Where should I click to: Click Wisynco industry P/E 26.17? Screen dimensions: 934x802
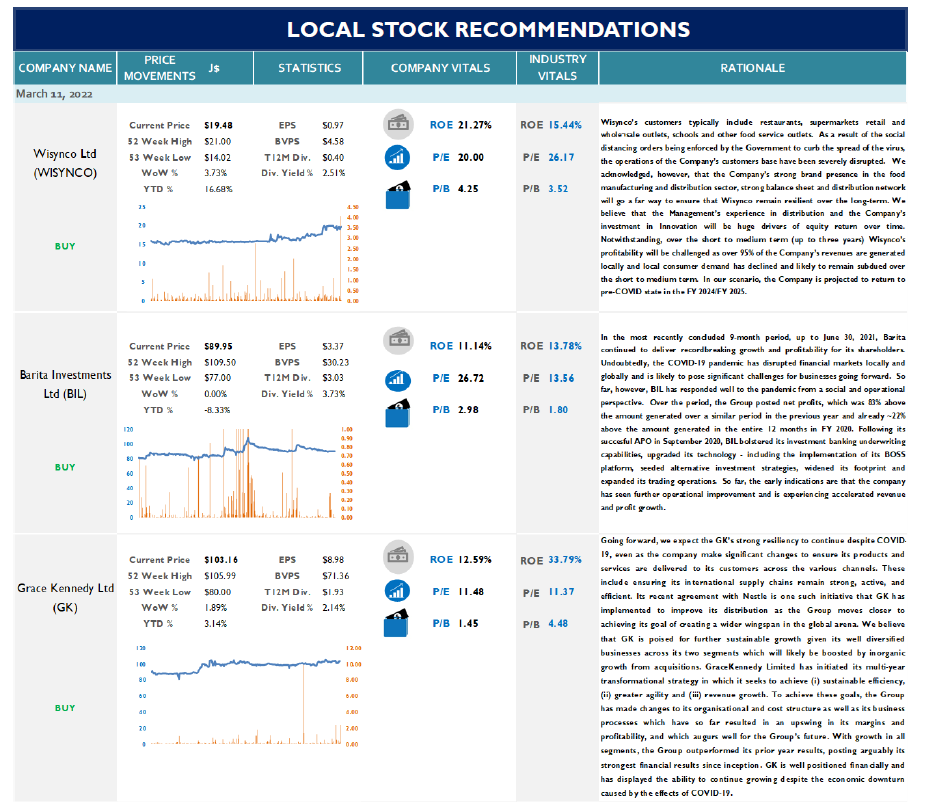click(x=561, y=157)
